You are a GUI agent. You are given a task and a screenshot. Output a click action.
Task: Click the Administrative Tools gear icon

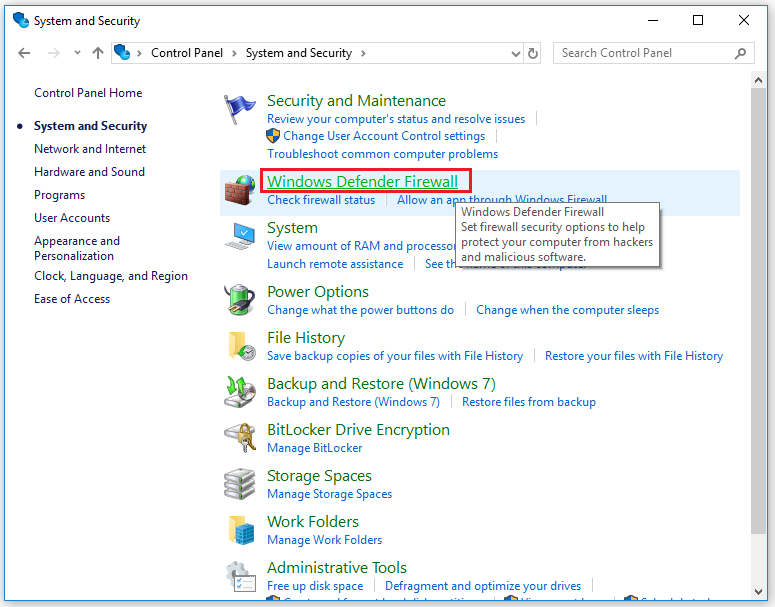coord(241,576)
